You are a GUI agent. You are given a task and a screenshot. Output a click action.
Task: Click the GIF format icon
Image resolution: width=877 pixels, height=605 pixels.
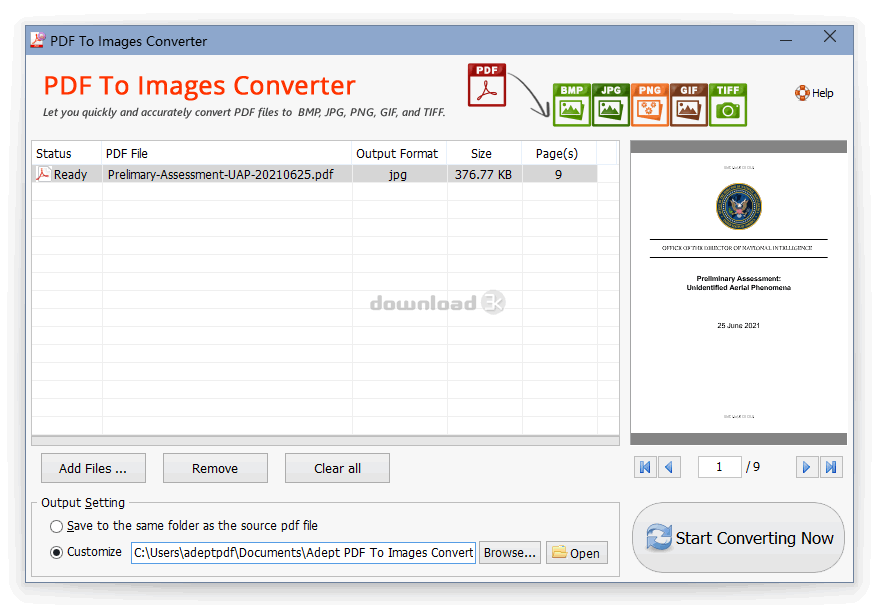[x=689, y=104]
